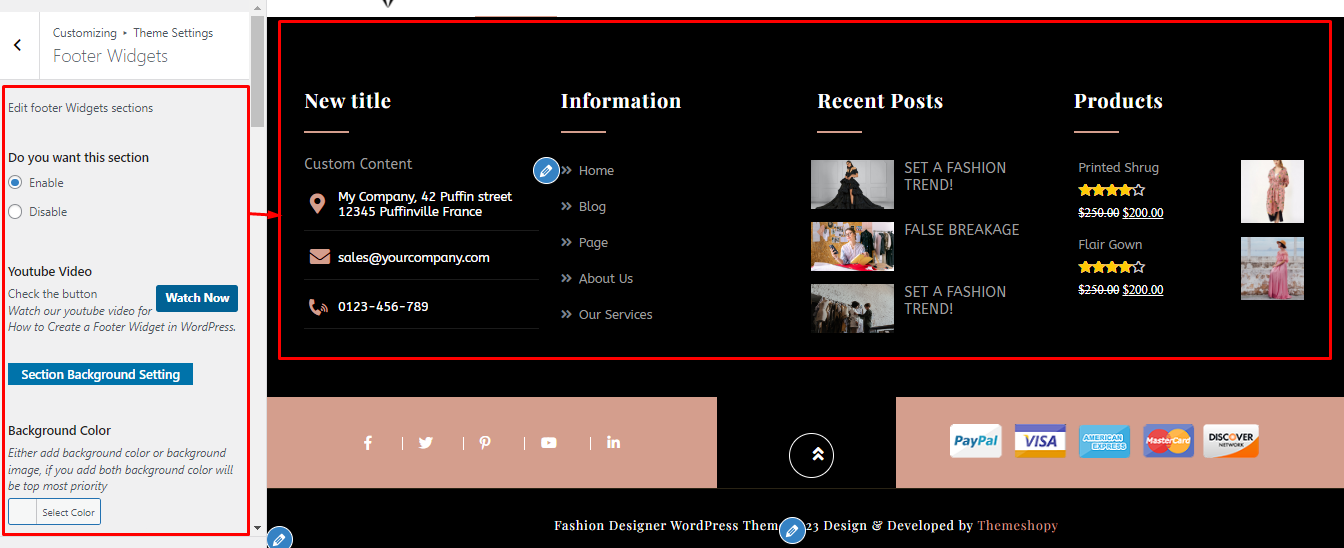Select the Enable radio option

(15, 183)
